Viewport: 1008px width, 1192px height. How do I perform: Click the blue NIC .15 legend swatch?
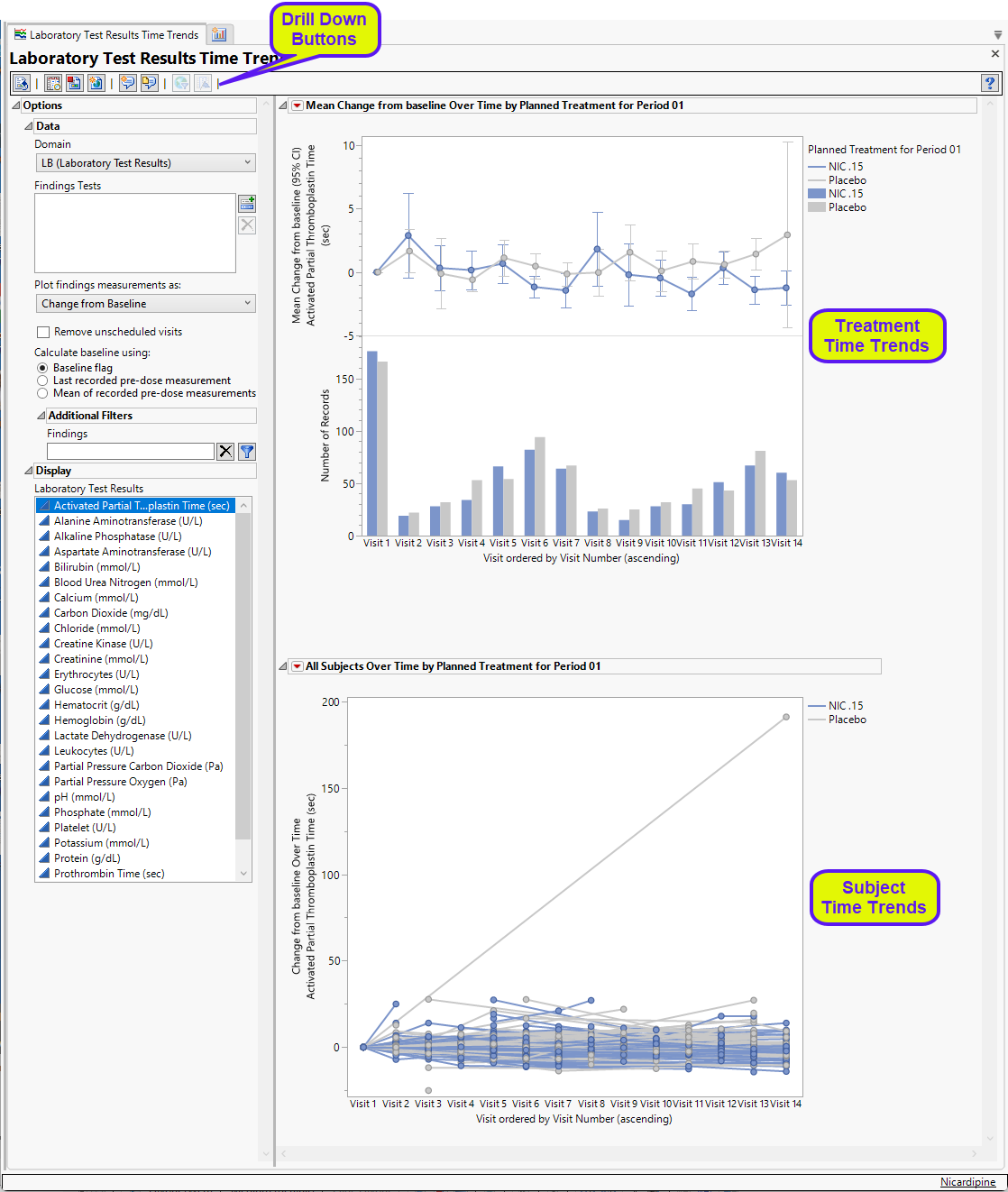[x=817, y=194]
